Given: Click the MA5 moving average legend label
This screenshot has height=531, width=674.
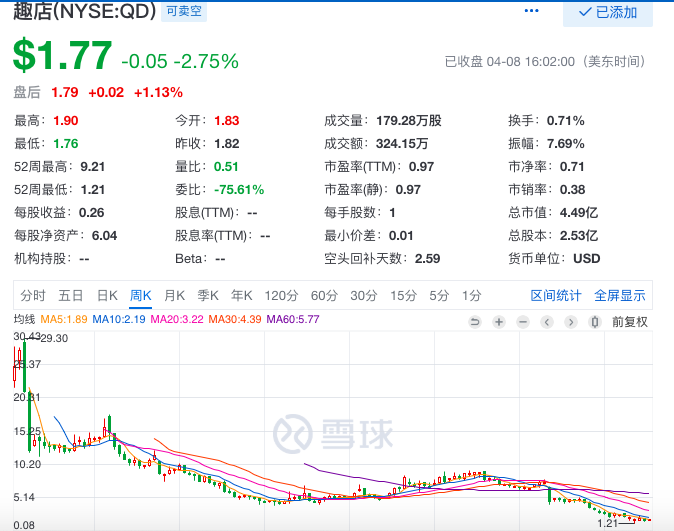Looking at the screenshot, I should pyautogui.click(x=64, y=320).
